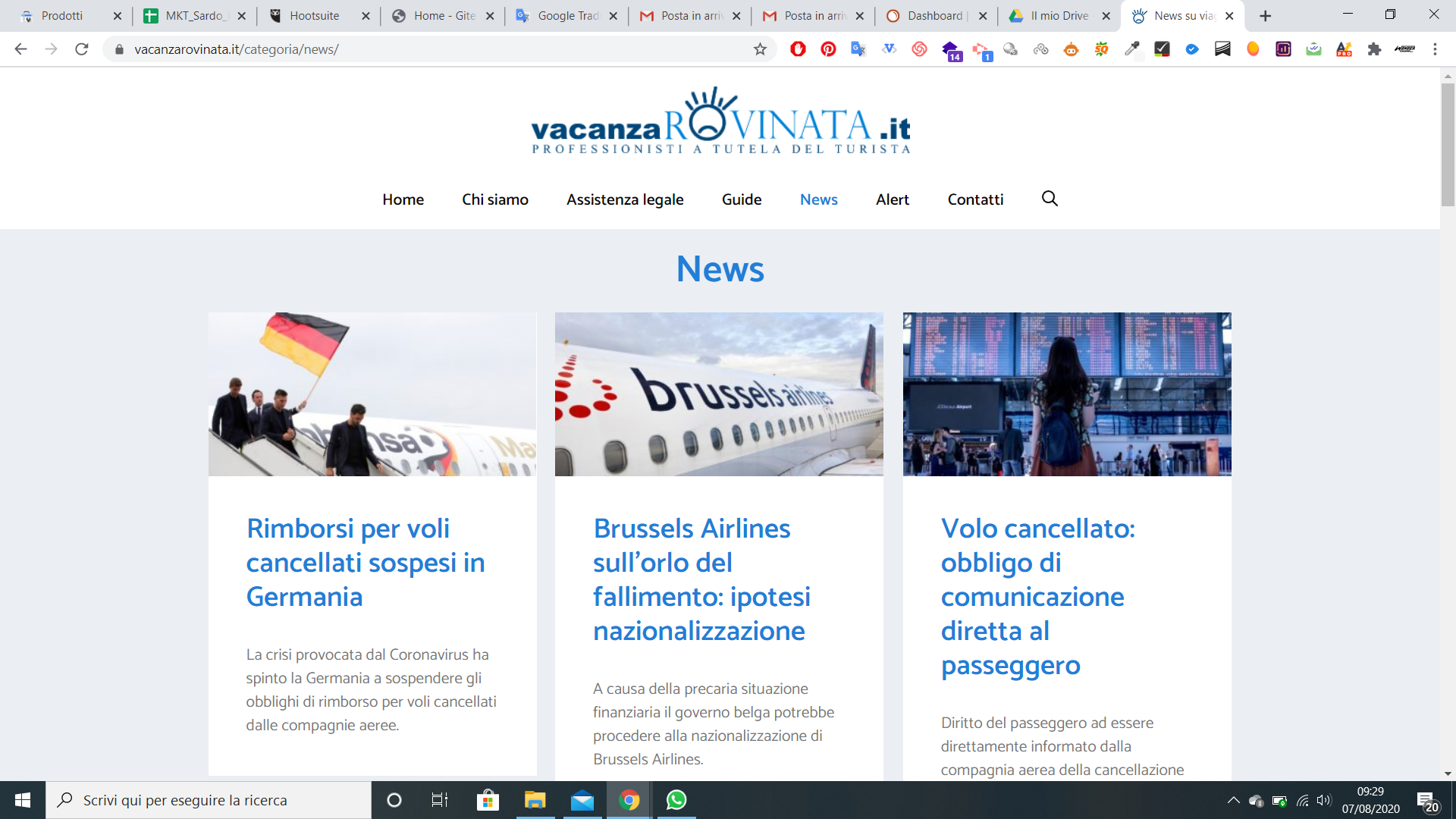Open the Chrome three-dot menu
Viewport: 1456px width, 819px height.
click(1435, 49)
